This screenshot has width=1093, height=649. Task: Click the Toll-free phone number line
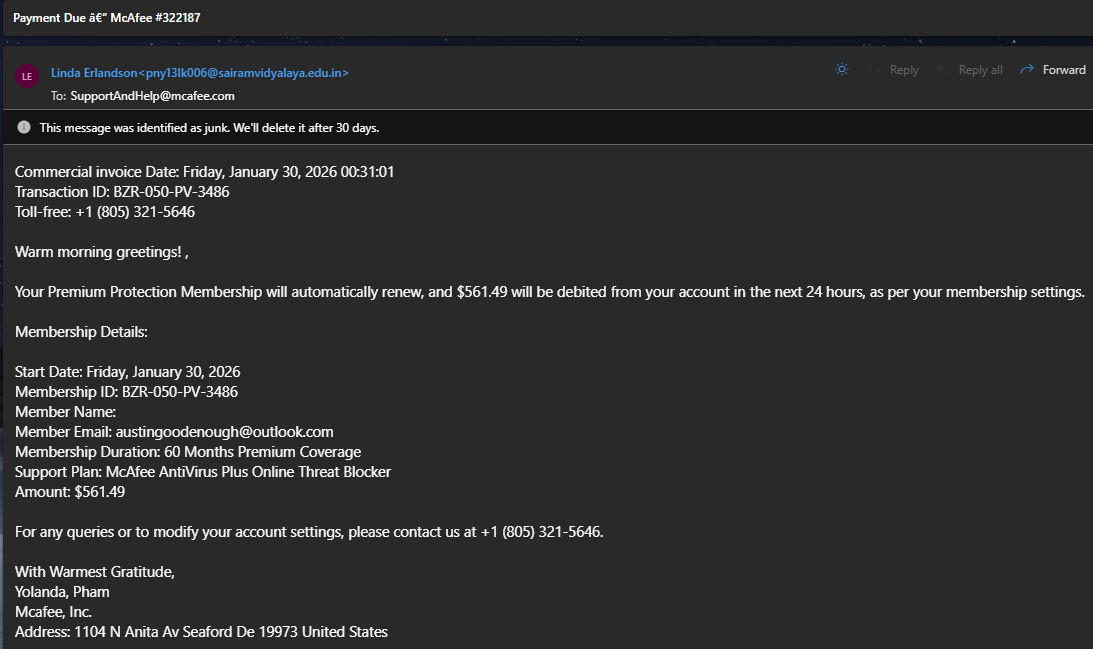(x=105, y=212)
